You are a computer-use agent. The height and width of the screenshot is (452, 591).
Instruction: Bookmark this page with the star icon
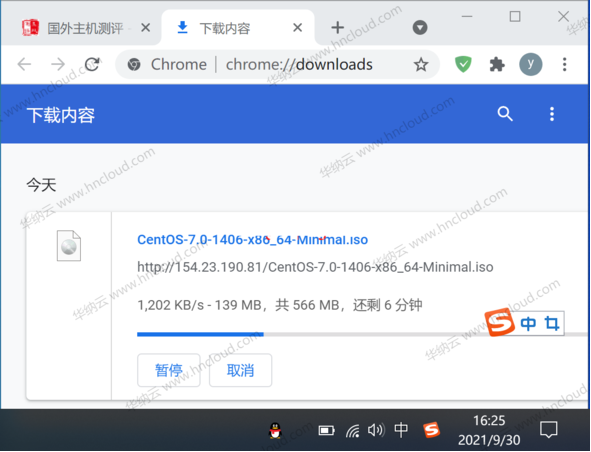point(421,65)
